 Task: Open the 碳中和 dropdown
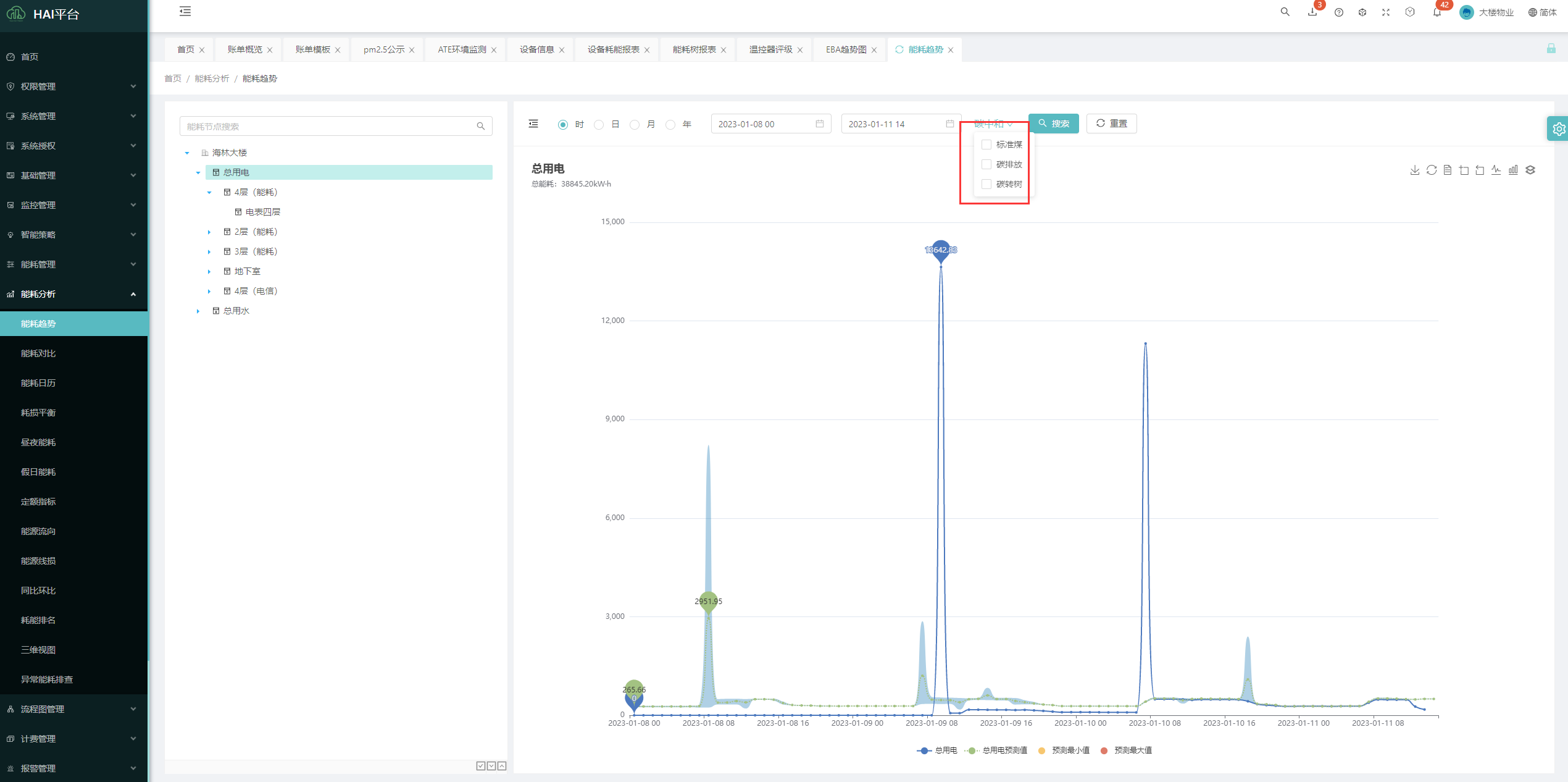click(993, 124)
